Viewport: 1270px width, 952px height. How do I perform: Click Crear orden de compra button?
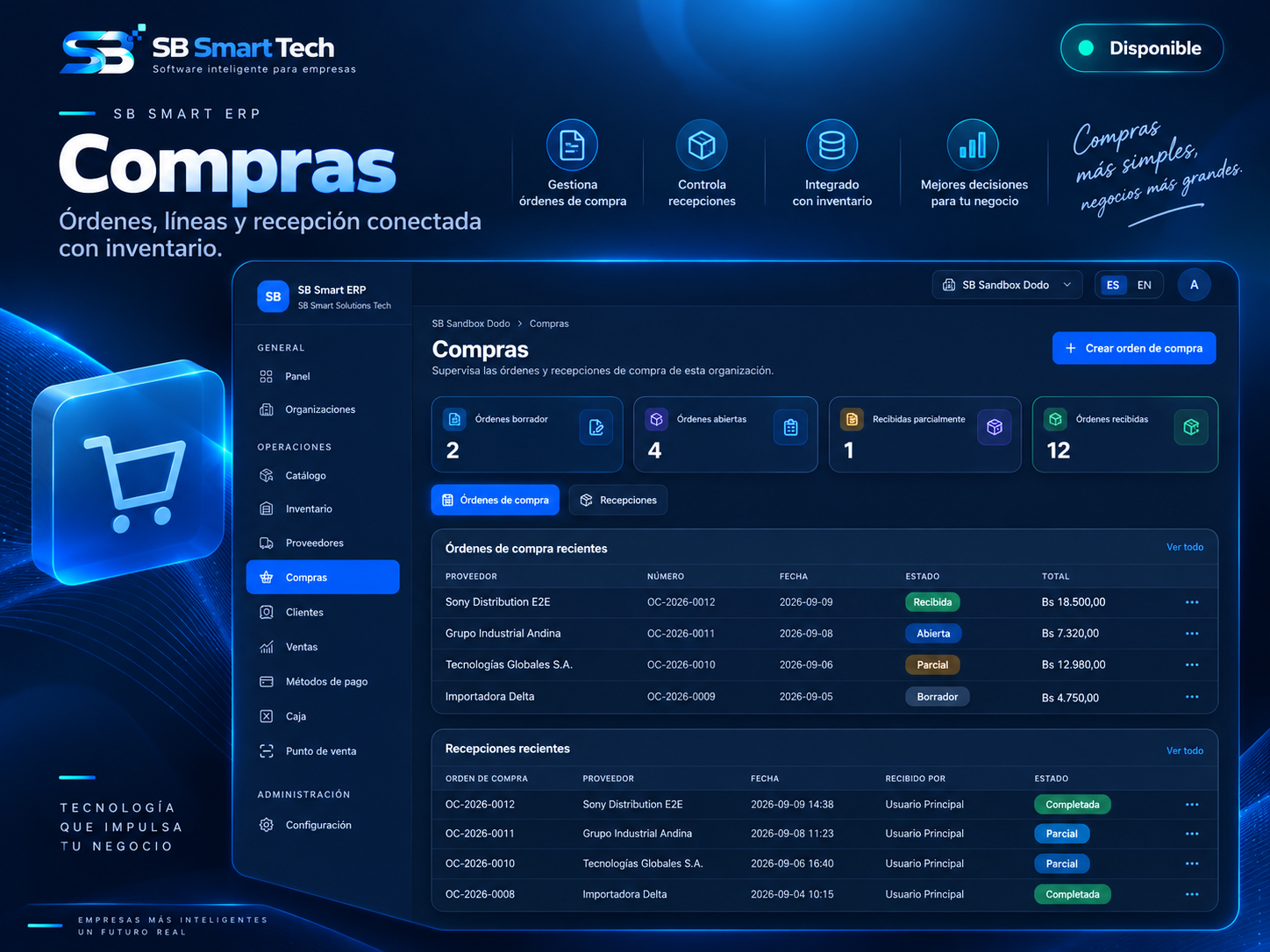coord(1134,348)
